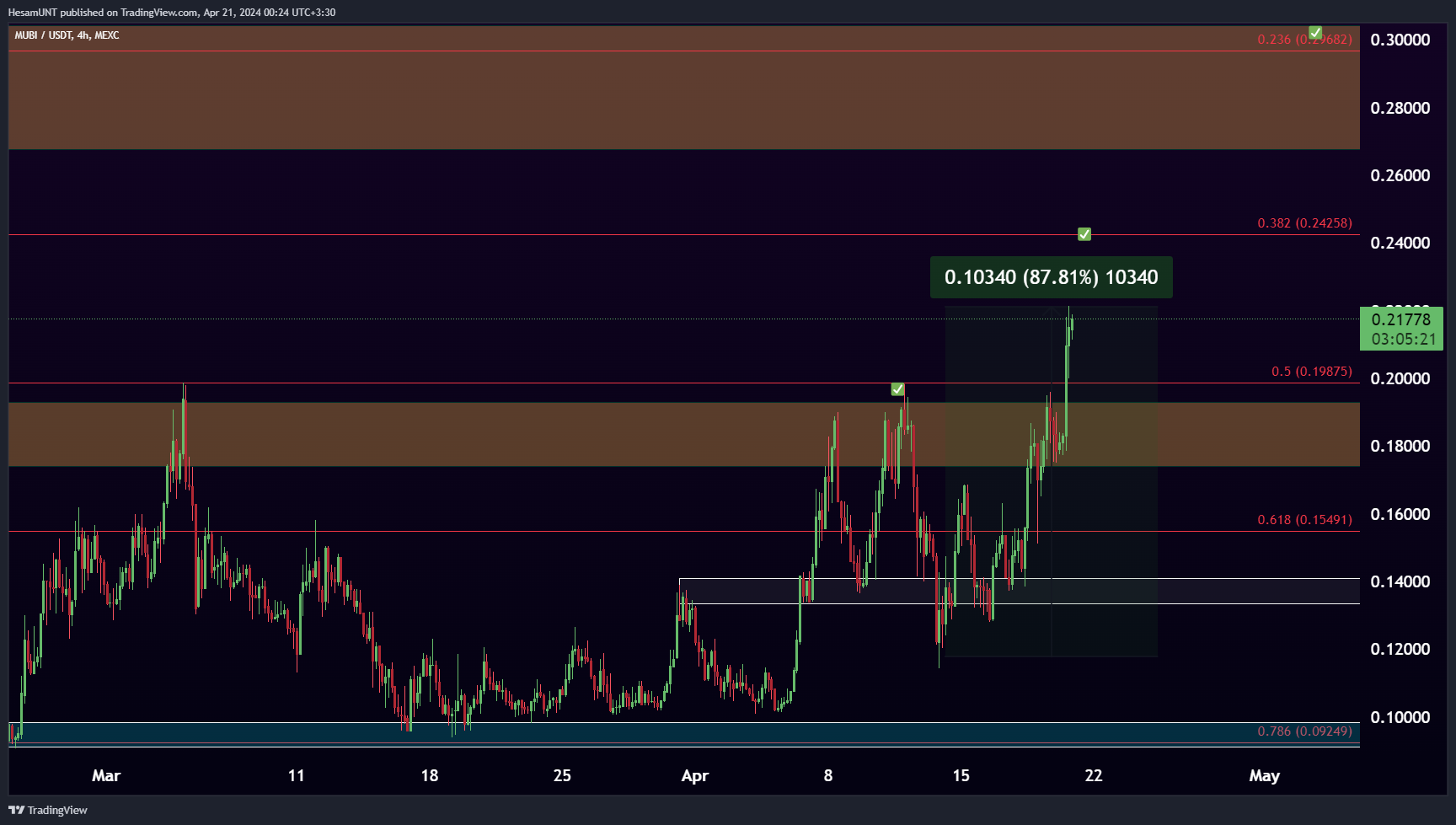Click the checkmark near 0.236 Fib level
Image resolution: width=1456 pixels, height=825 pixels.
[1315, 33]
